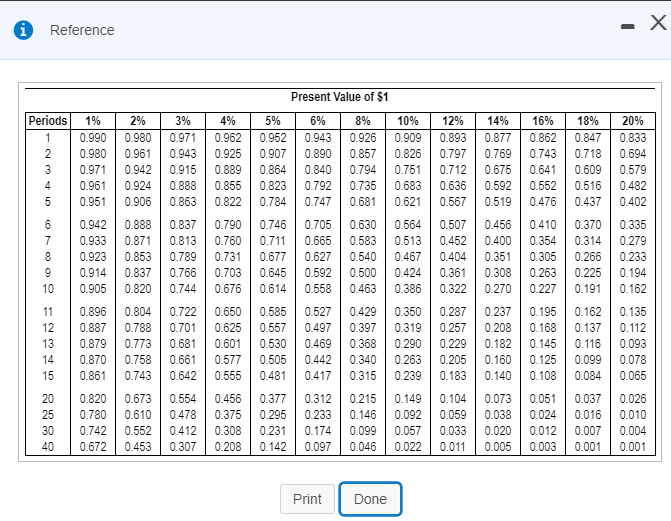This screenshot has height=521, width=671.
Task: Click period 6 value 0.410 under 16%
Action: (543, 225)
